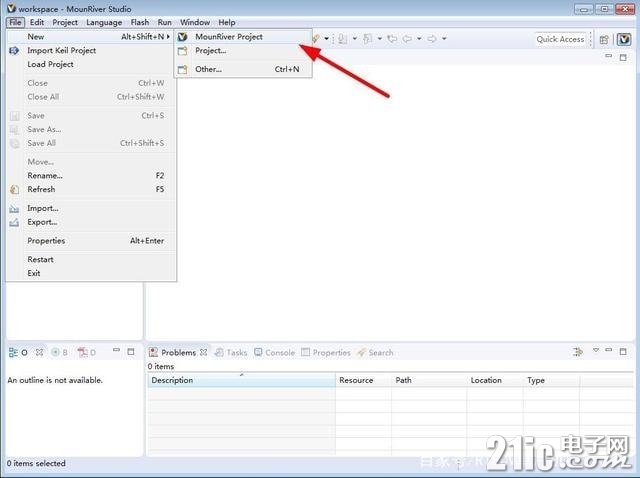
Task: Maximize the Problems panel
Action: (x=623, y=351)
